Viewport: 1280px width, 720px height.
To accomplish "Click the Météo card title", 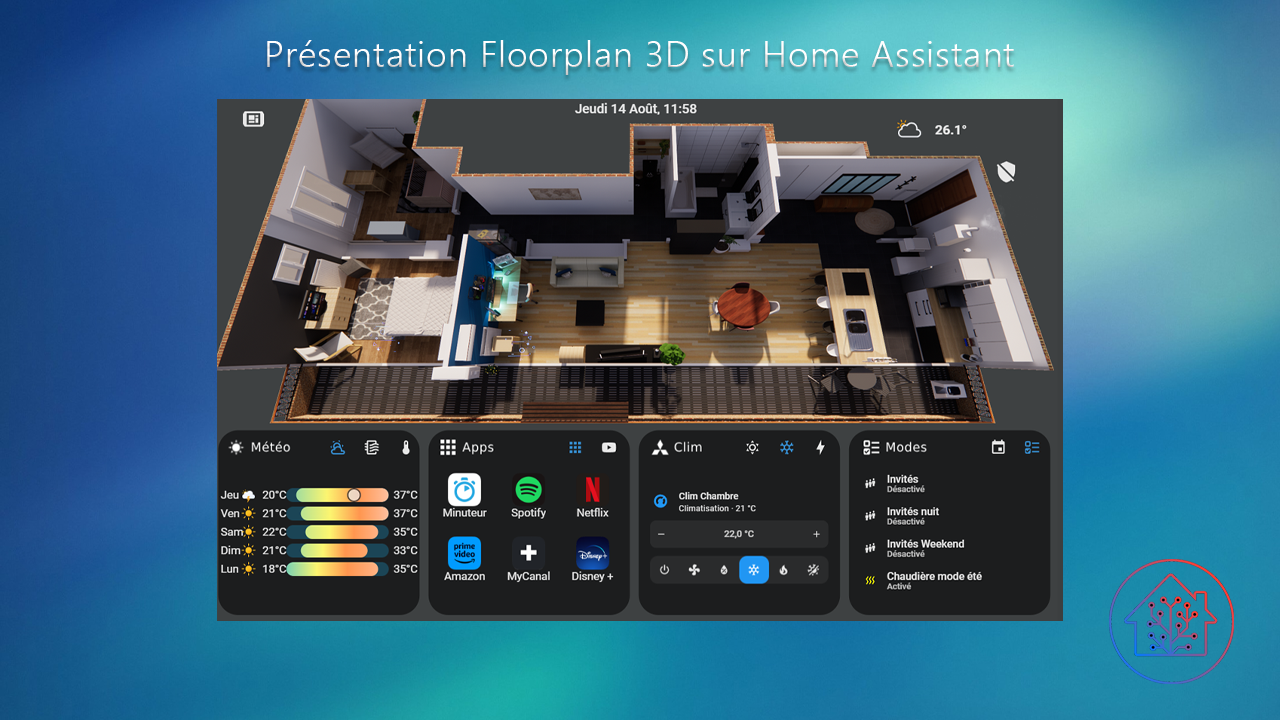I will [271, 448].
